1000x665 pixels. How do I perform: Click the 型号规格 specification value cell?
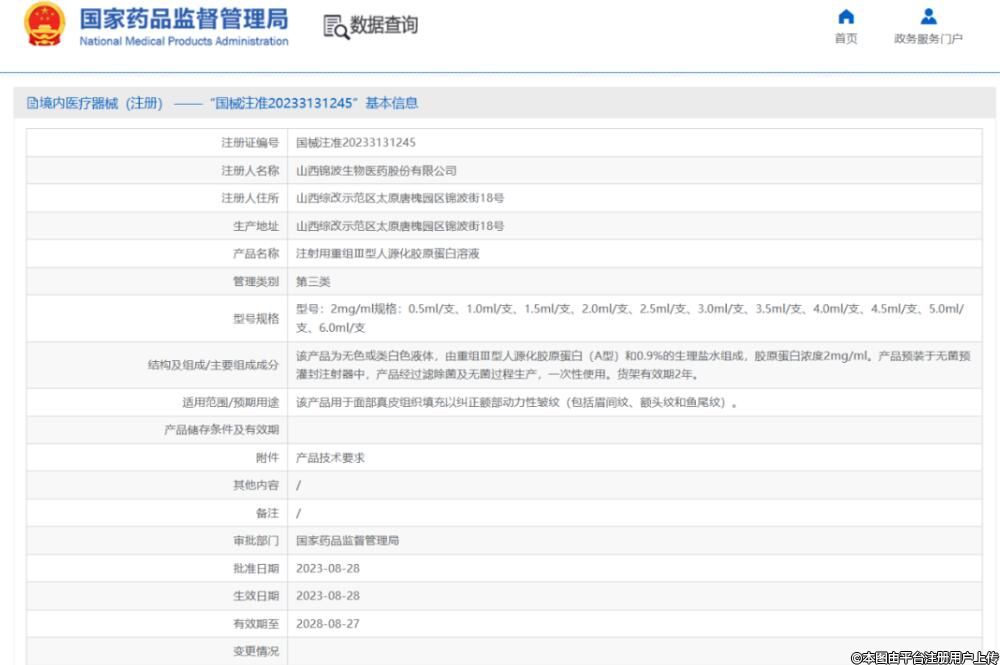coord(630,318)
